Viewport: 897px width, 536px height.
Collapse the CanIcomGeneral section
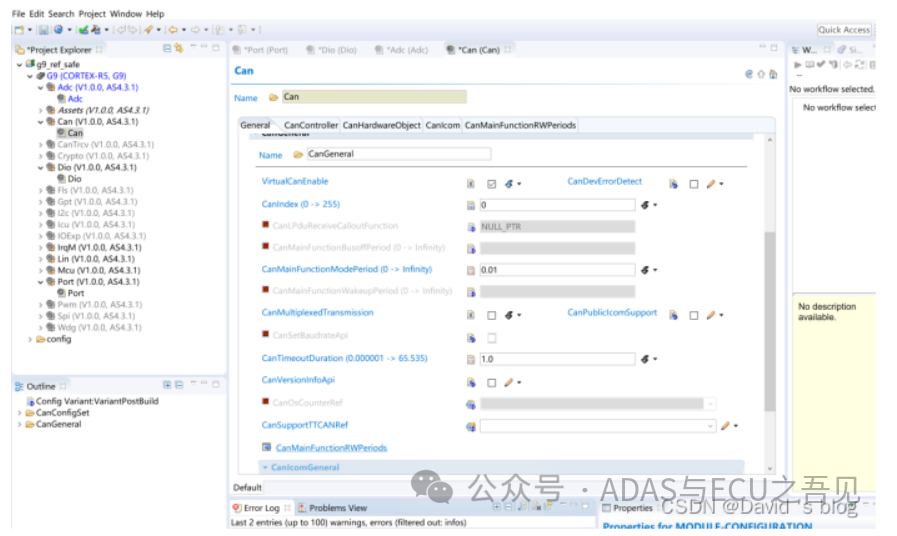click(265, 467)
